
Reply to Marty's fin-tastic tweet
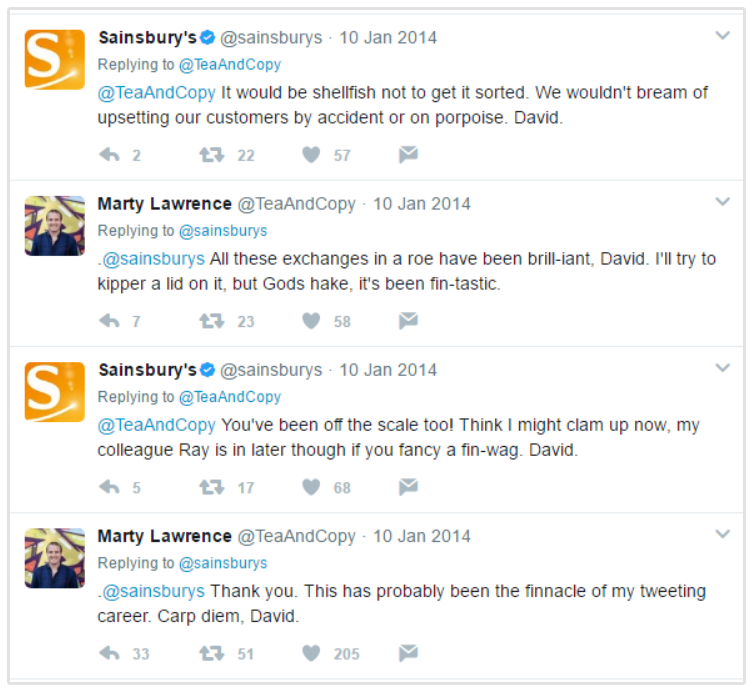click(x=110, y=321)
